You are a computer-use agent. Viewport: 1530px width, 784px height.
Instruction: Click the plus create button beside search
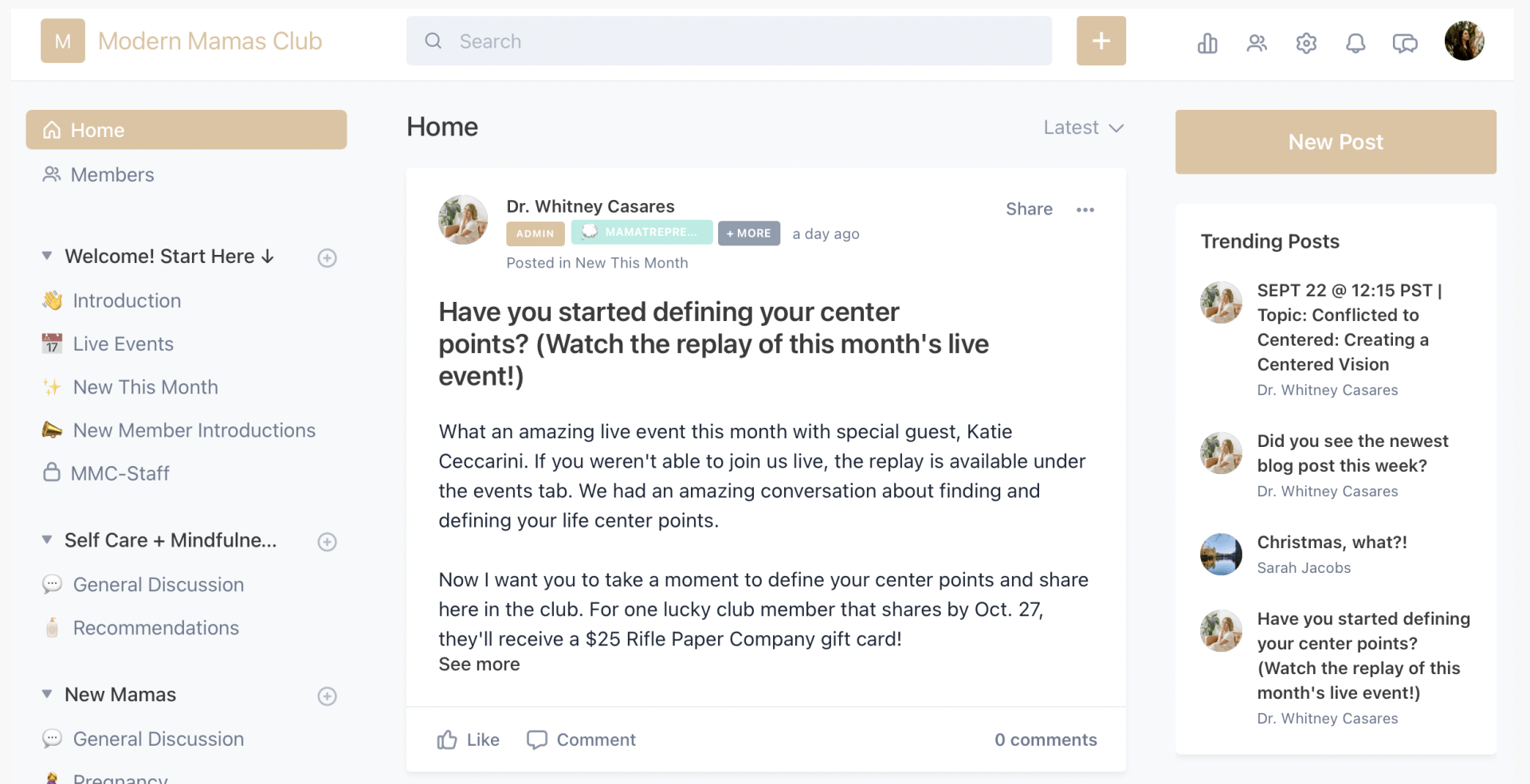1100,41
